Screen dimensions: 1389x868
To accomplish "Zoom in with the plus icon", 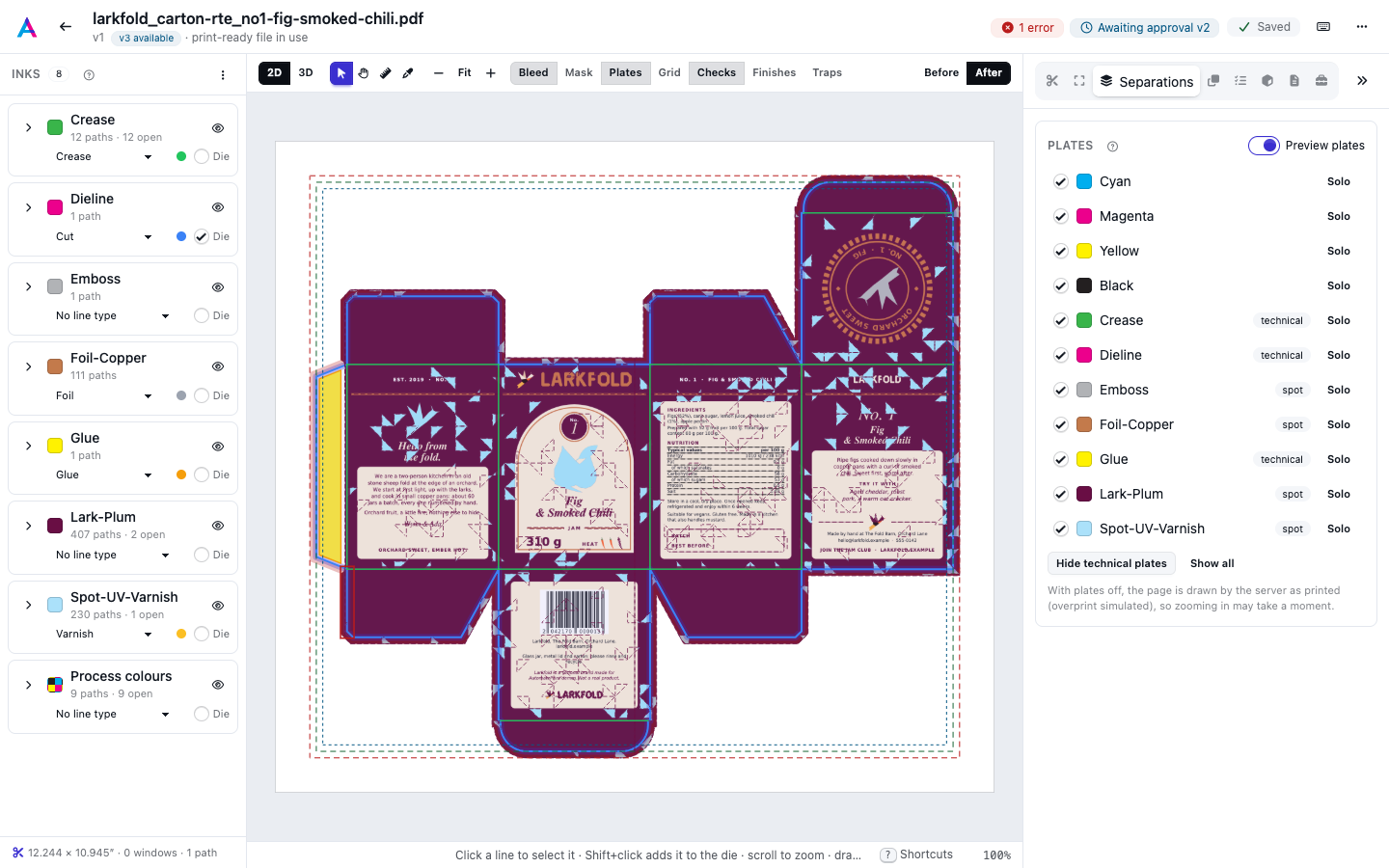I will pos(491,73).
